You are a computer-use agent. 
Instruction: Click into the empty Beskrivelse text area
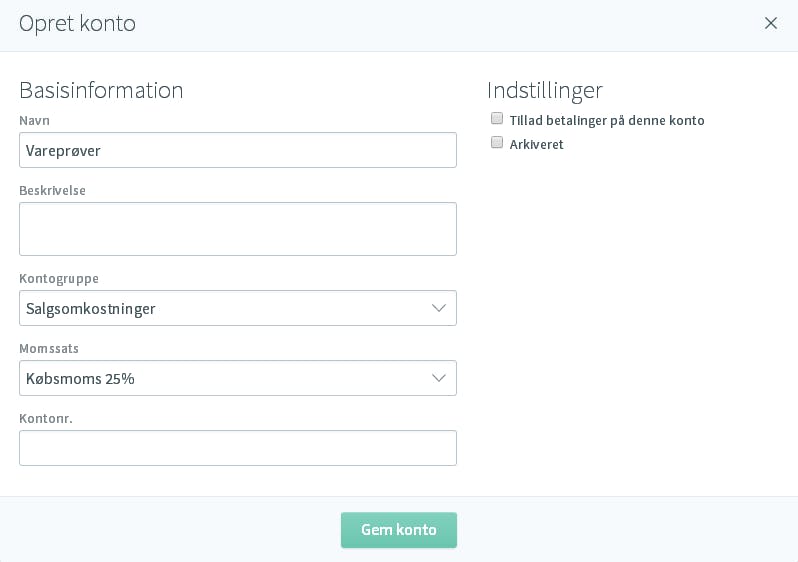(238, 229)
